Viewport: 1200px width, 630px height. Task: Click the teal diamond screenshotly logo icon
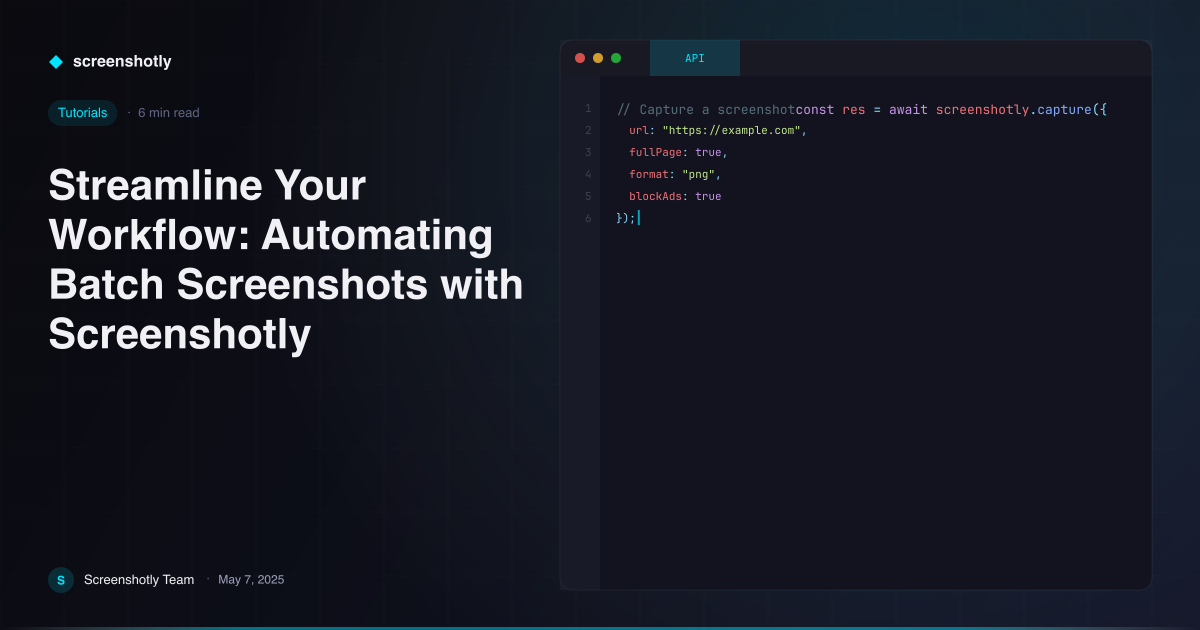tap(56, 61)
